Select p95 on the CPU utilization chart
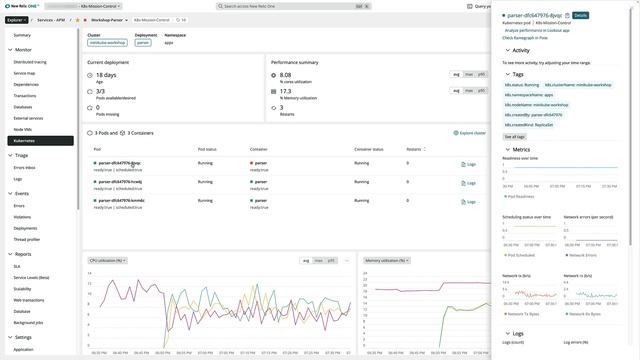 pos(331,260)
